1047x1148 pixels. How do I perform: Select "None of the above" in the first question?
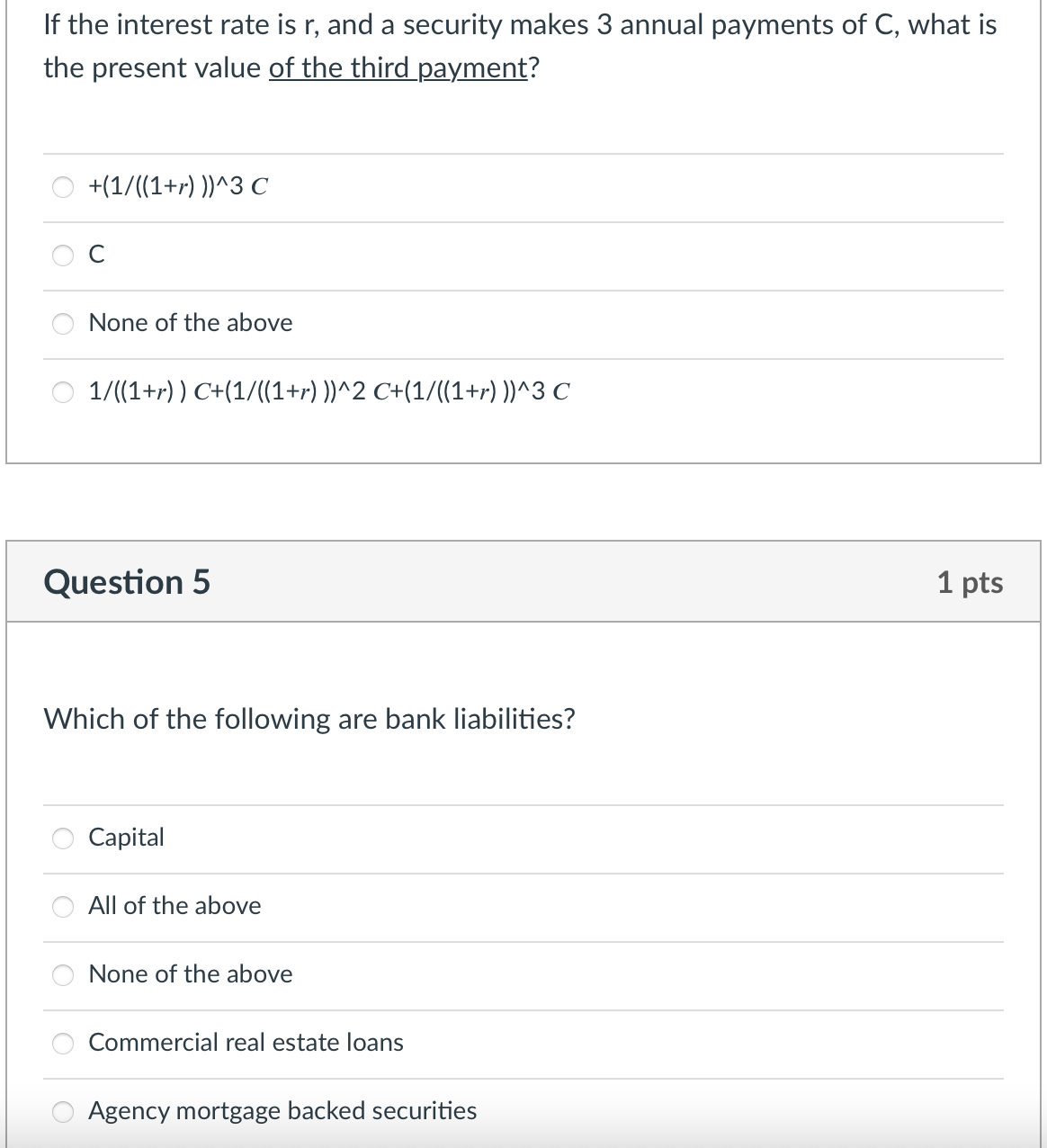tap(63, 324)
